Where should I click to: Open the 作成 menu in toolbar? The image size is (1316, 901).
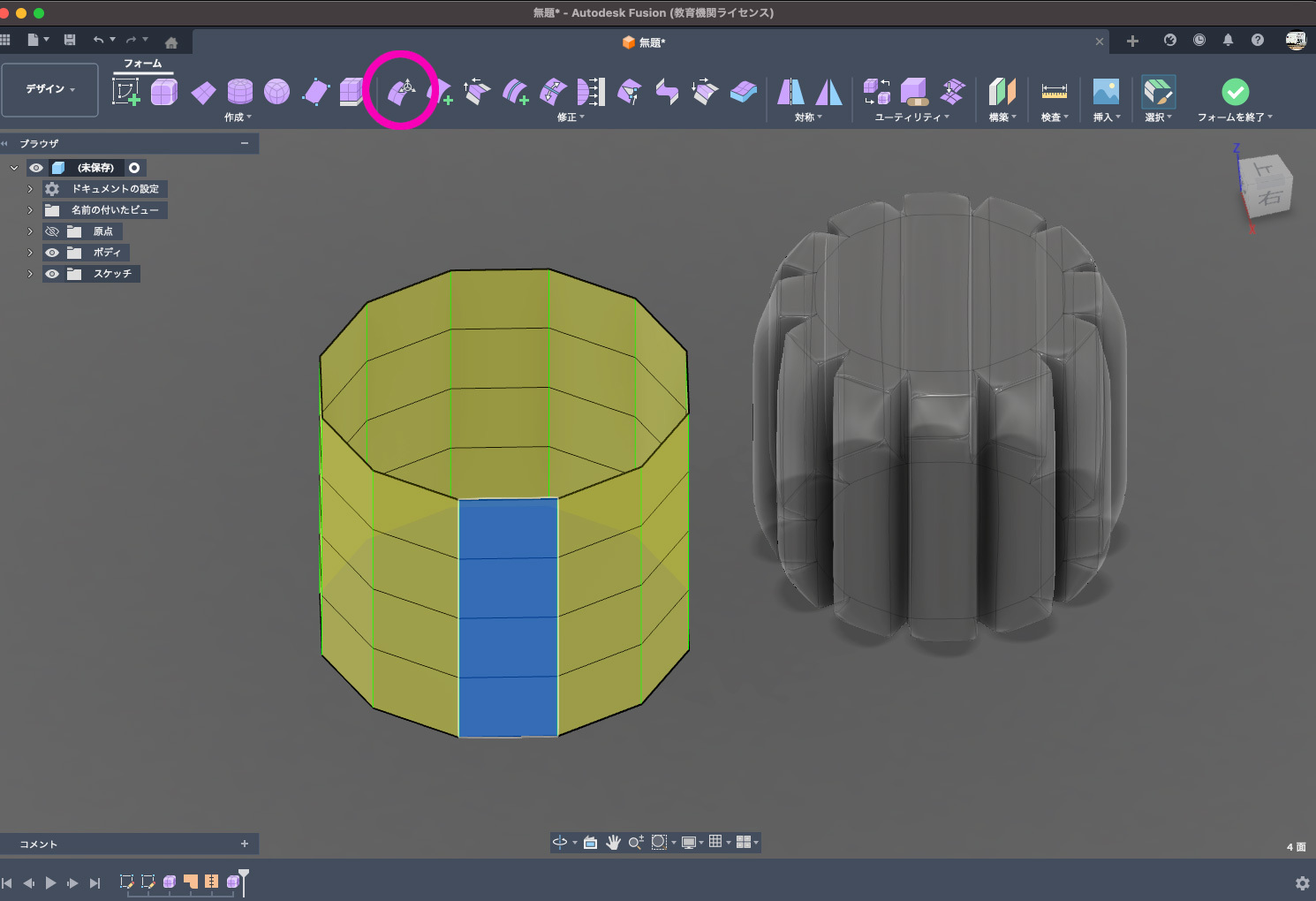click(x=238, y=117)
